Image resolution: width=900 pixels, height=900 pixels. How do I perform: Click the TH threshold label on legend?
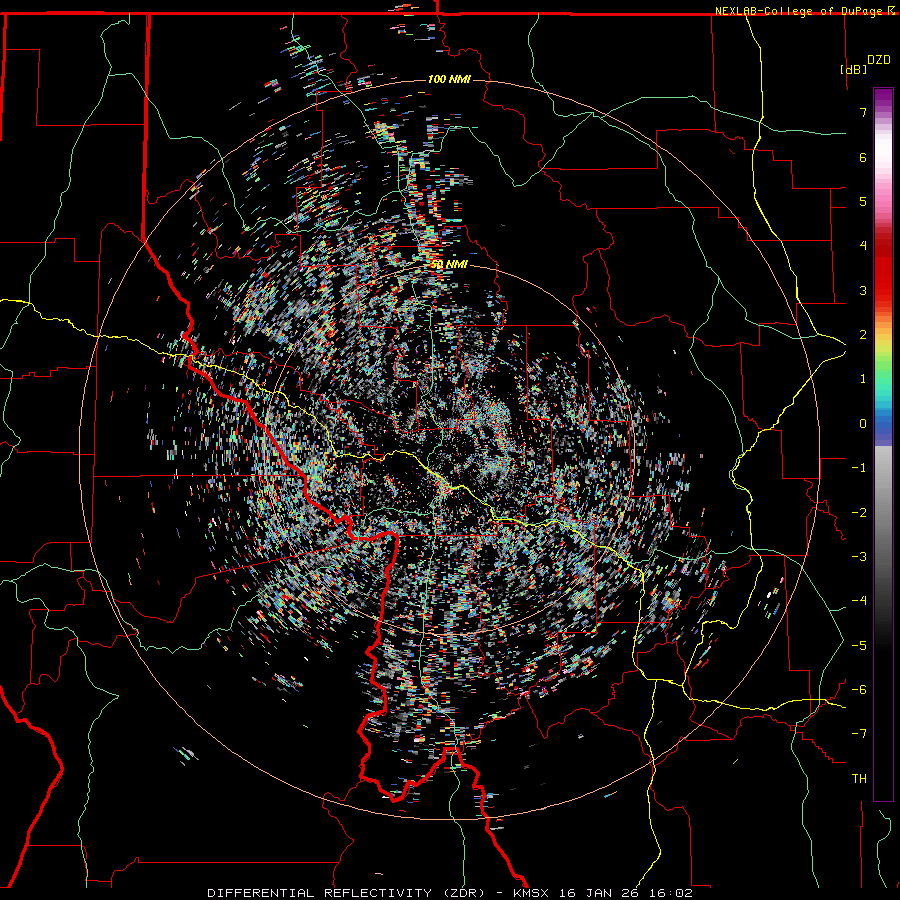point(859,779)
